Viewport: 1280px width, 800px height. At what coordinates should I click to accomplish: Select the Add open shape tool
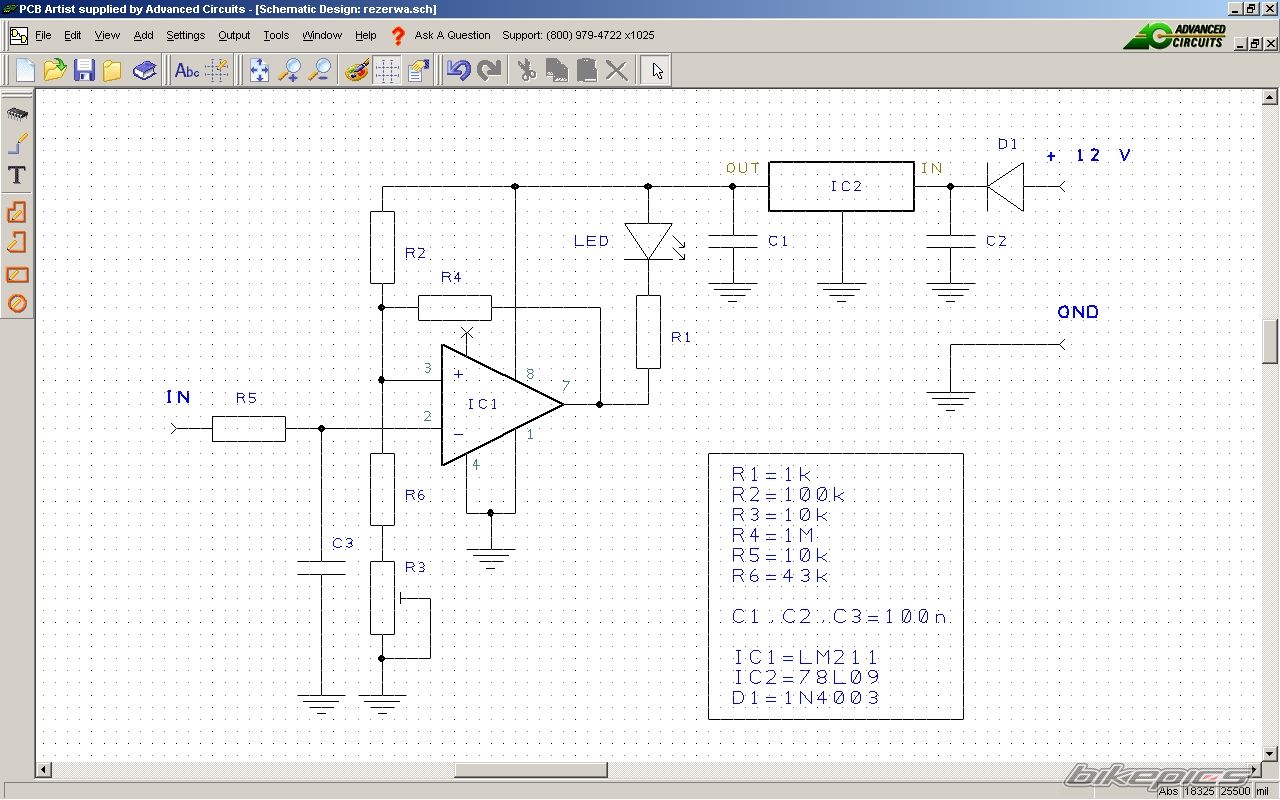(x=17, y=242)
